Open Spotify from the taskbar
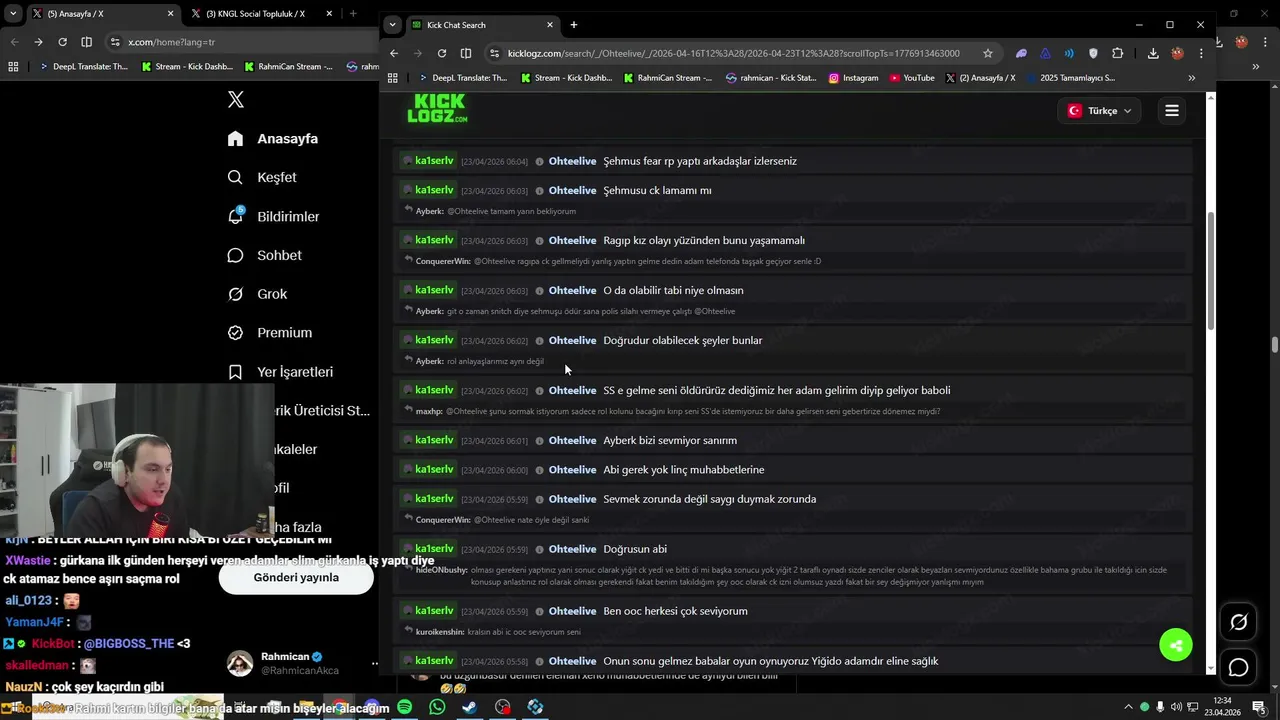Screen dimensions: 1280x720 tap(404, 707)
